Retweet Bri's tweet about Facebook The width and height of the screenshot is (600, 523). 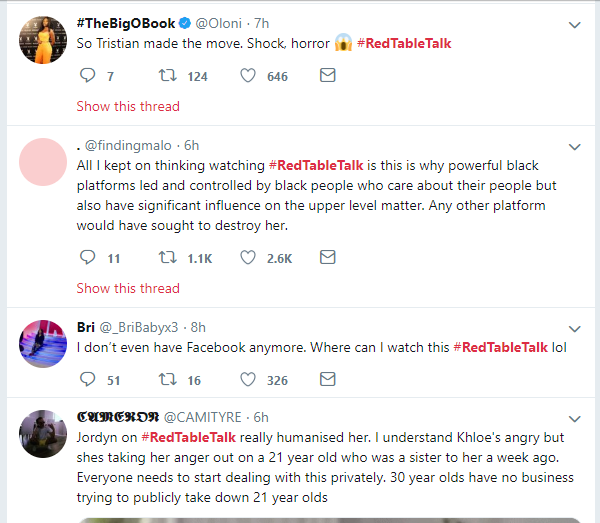[169, 379]
